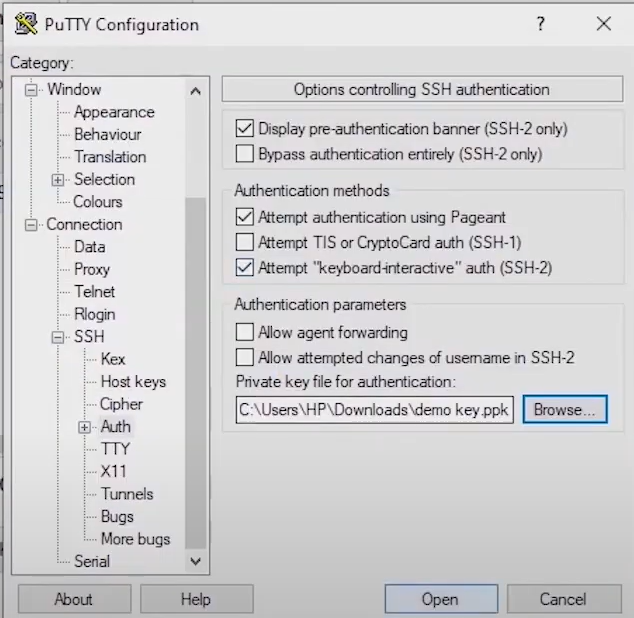Viewport: 634px width, 618px height.
Task: Toggle Display pre-authentication banner checkbox
Action: click(x=245, y=129)
